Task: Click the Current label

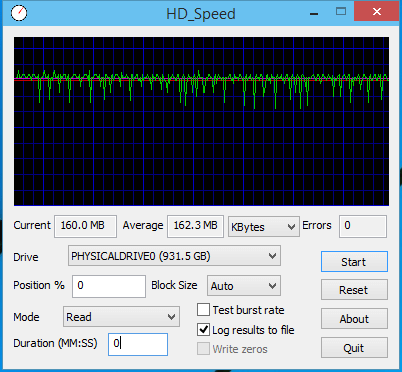Action: (x=32, y=225)
